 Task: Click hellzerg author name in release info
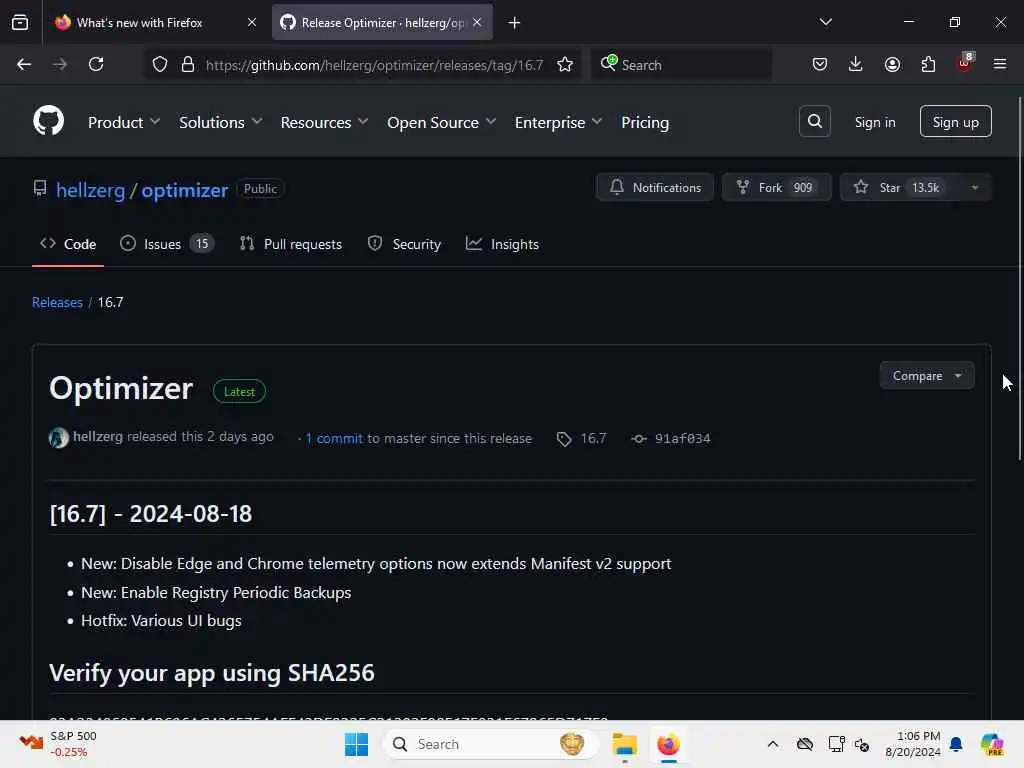(98, 436)
